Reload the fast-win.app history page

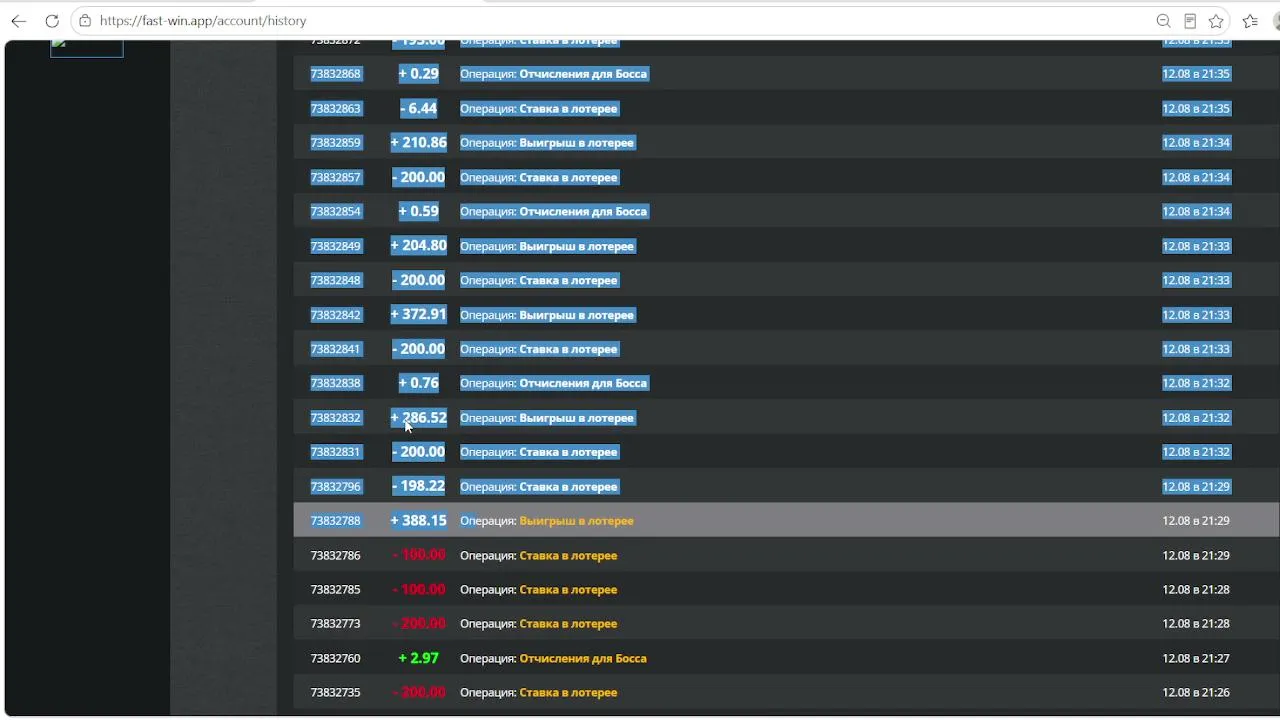pyautogui.click(x=52, y=21)
